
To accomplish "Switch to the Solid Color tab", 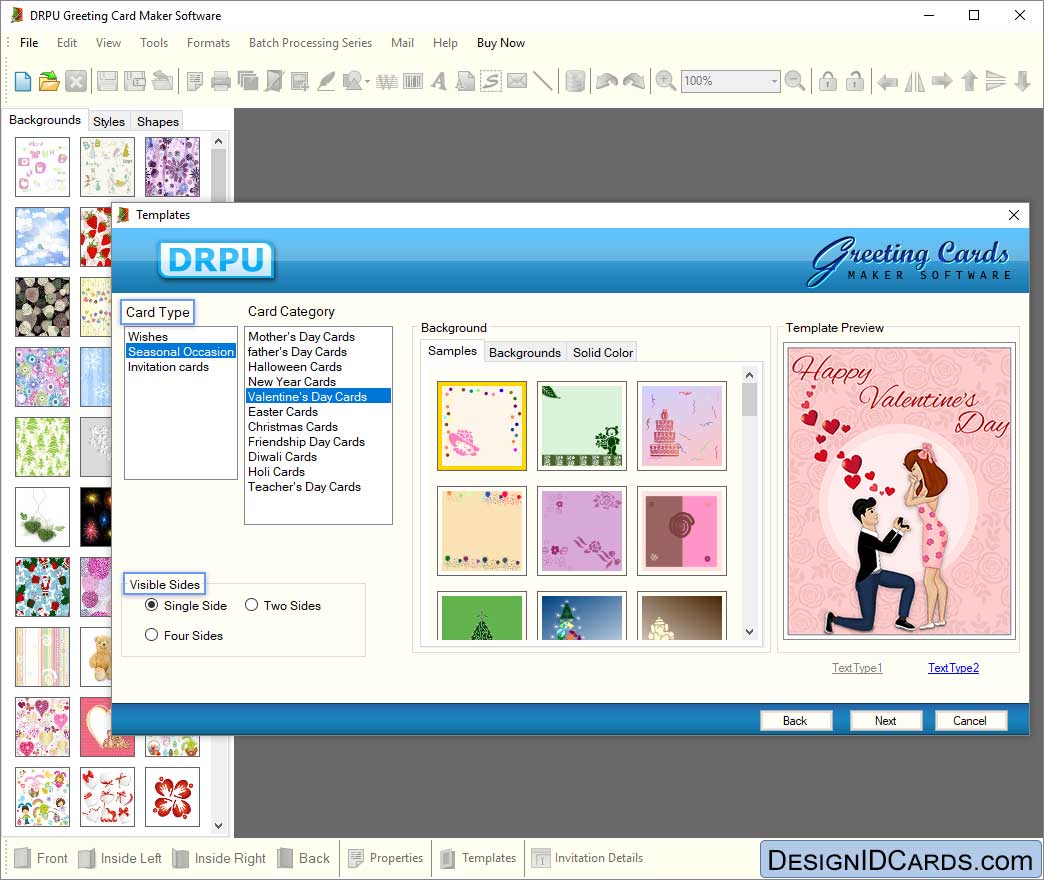I will (x=603, y=353).
